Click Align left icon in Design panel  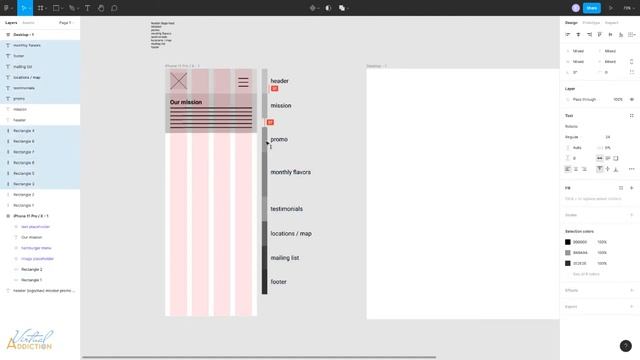568,35
